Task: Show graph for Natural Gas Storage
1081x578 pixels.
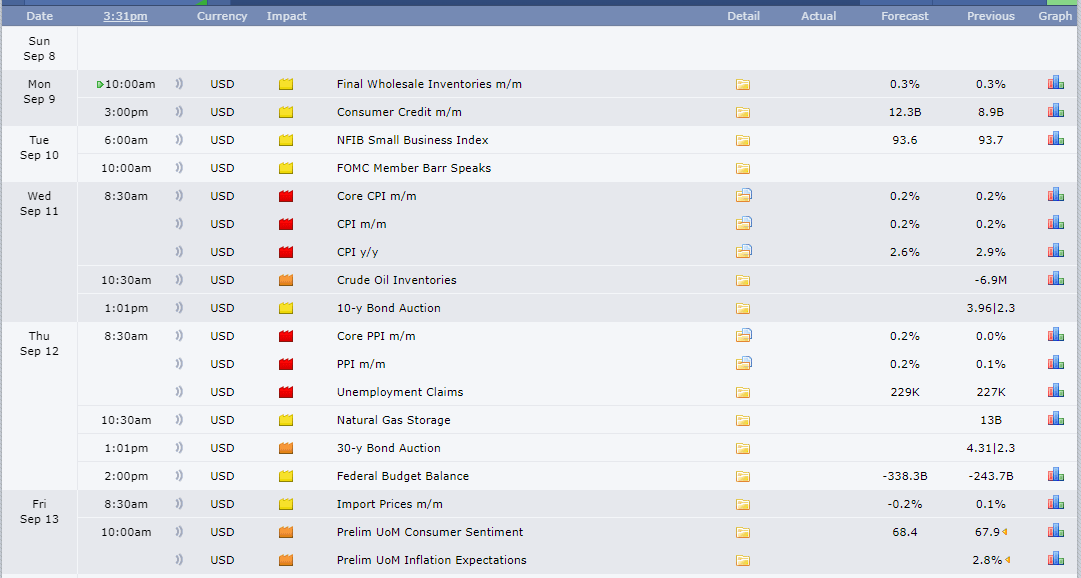Action: point(1055,418)
